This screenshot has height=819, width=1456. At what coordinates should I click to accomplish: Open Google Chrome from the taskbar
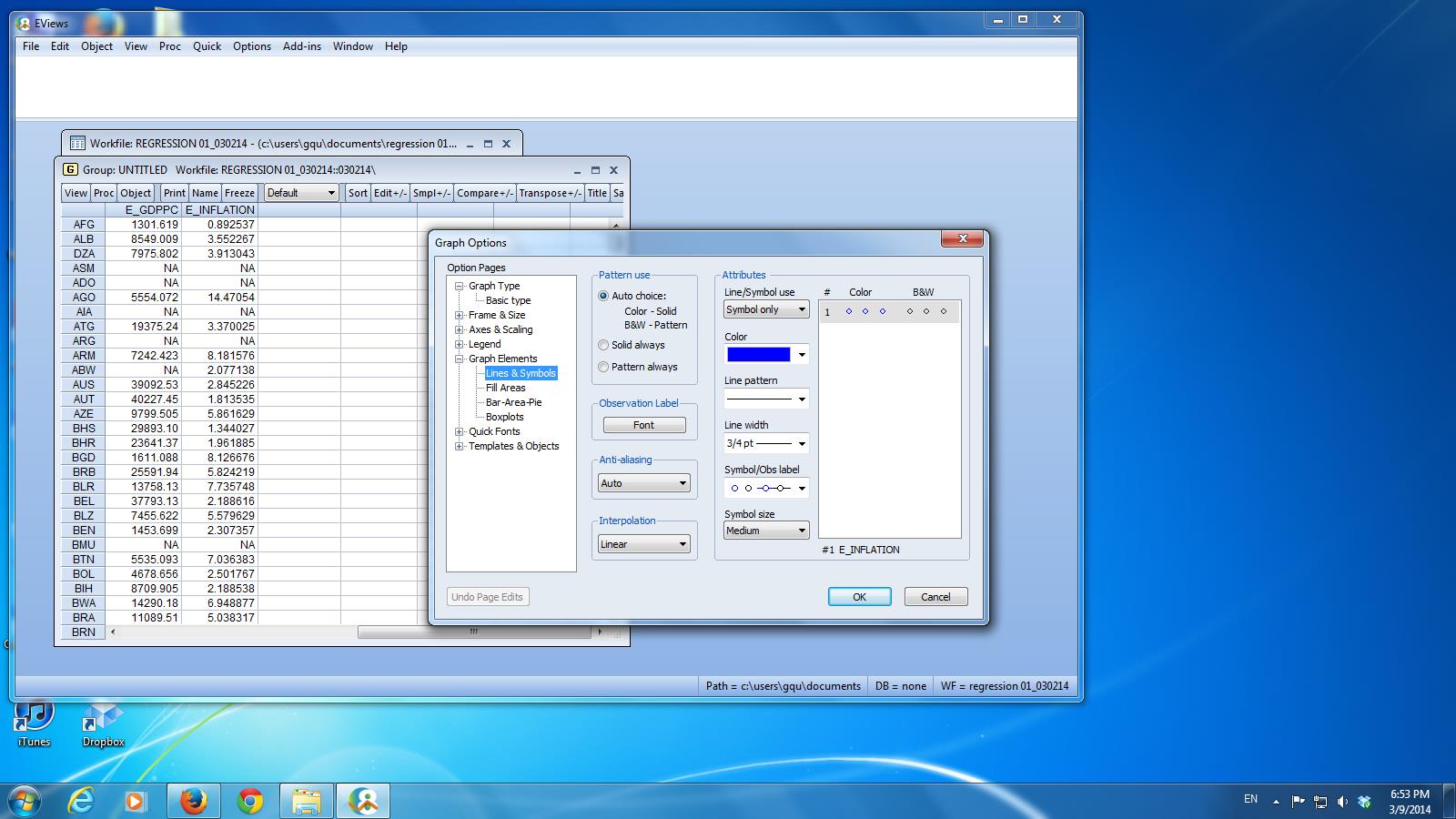(250, 801)
